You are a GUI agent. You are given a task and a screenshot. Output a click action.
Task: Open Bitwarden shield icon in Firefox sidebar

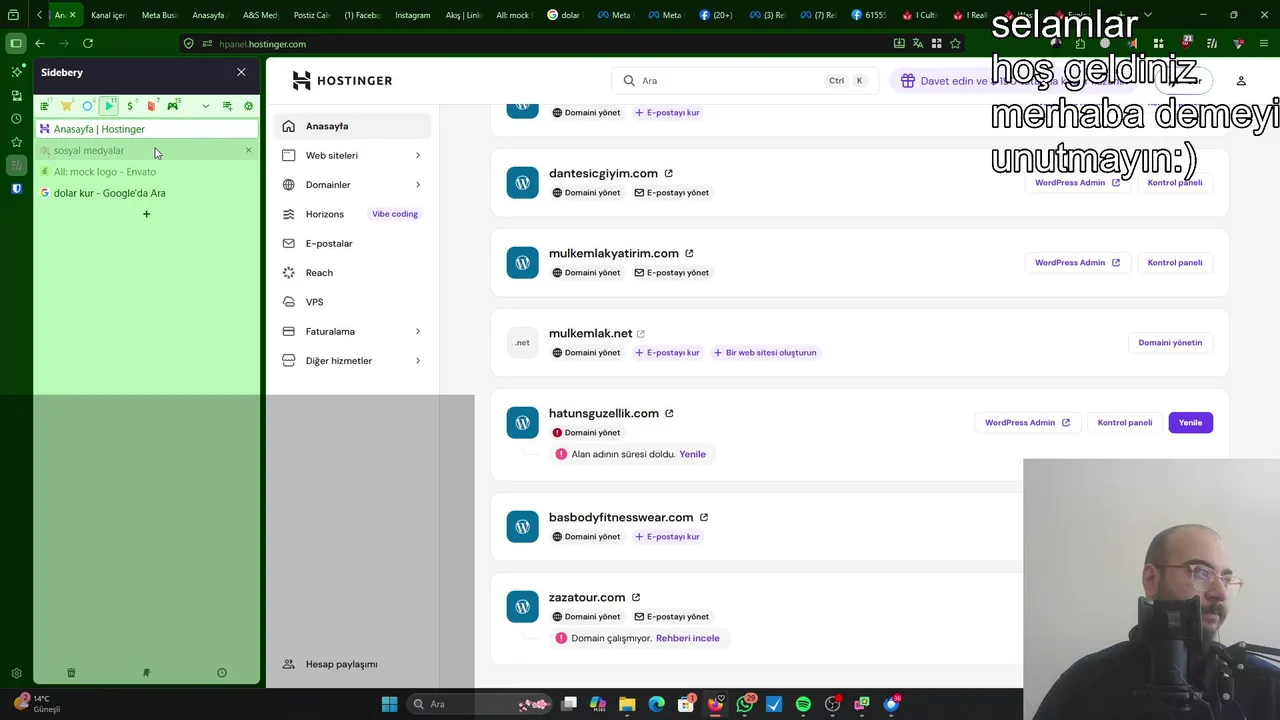(x=16, y=188)
